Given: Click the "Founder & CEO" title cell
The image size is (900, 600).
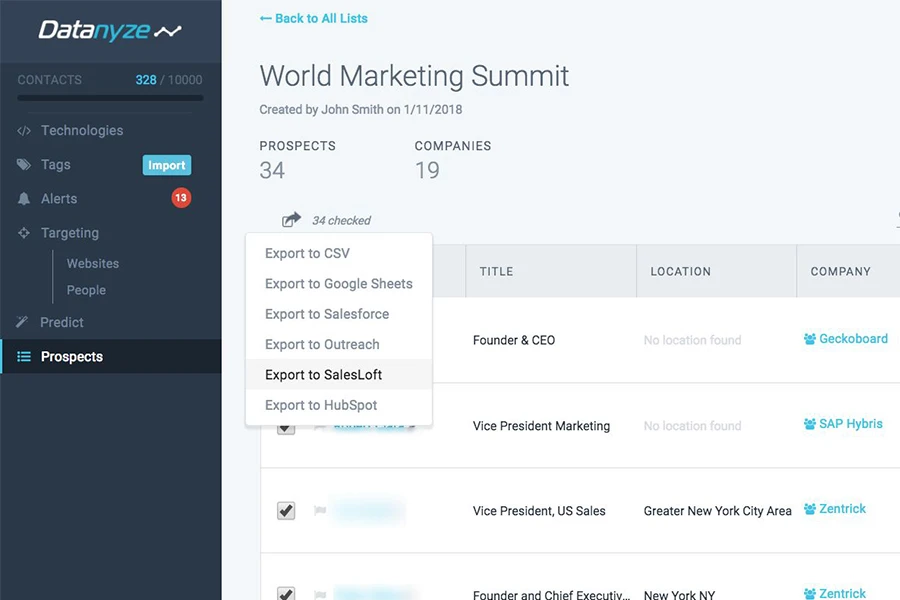Looking at the screenshot, I should (514, 340).
